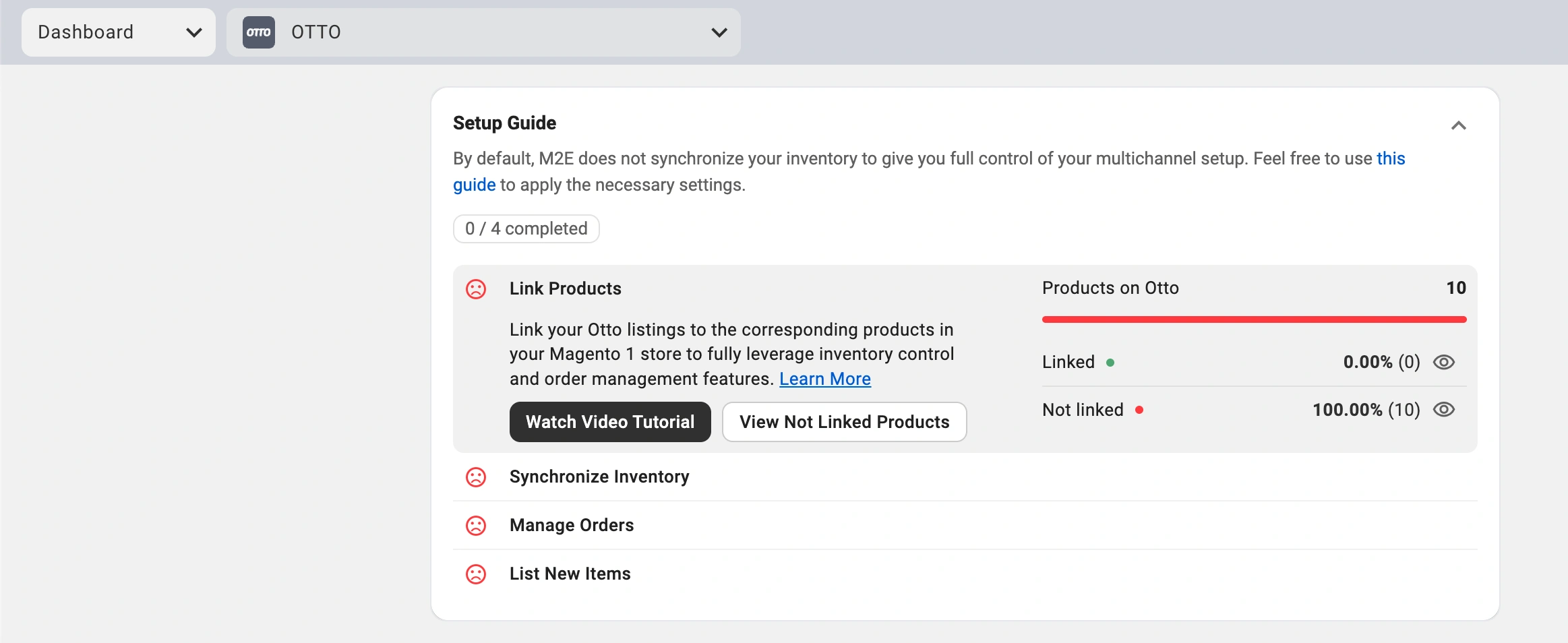Image resolution: width=1568 pixels, height=643 pixels.
Task: Expand the Manage Orders step
Action: (x=572, y=526)
